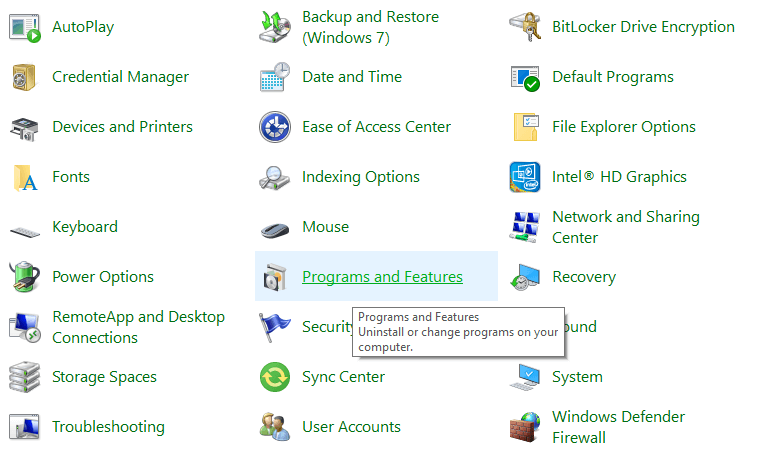Open RemoteApp and Desktop Connections
The width and height of the screenshot is (767, 461).
138,327
